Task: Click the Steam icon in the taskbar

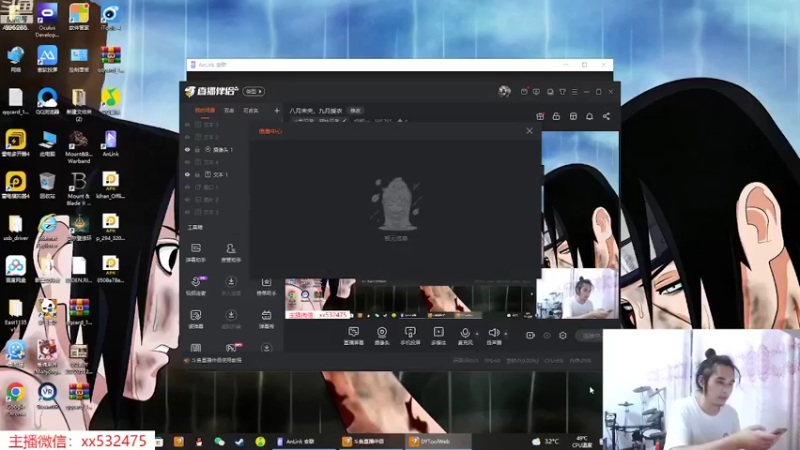Action: [239, 441]
